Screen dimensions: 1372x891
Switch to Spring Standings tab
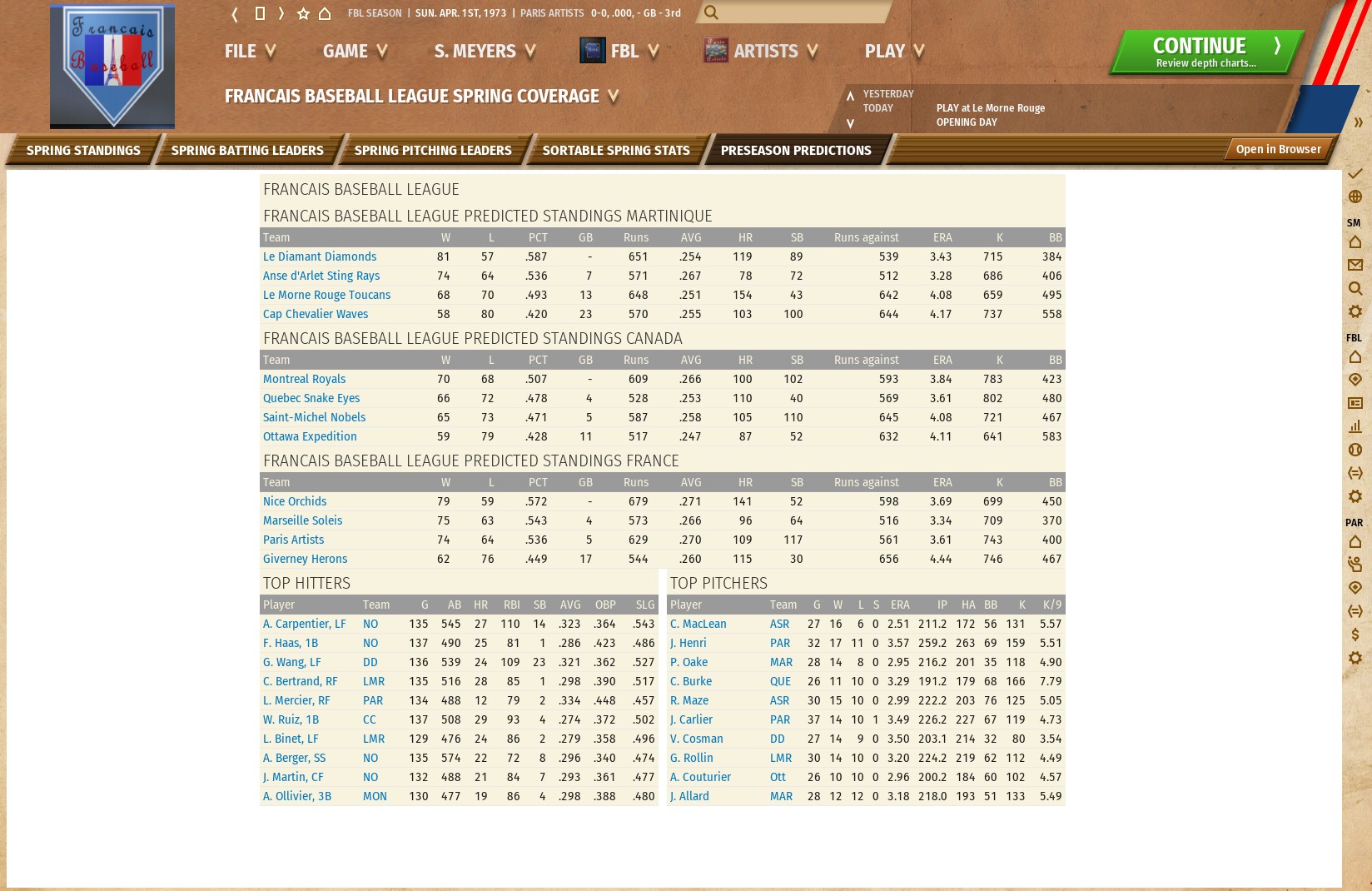(x=83, y=151)
